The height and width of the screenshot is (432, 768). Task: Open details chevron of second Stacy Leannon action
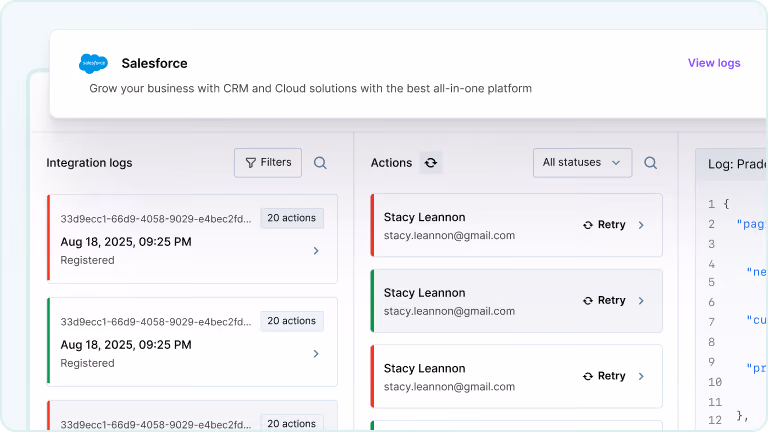pyautogui.click(x=641, y=301)
